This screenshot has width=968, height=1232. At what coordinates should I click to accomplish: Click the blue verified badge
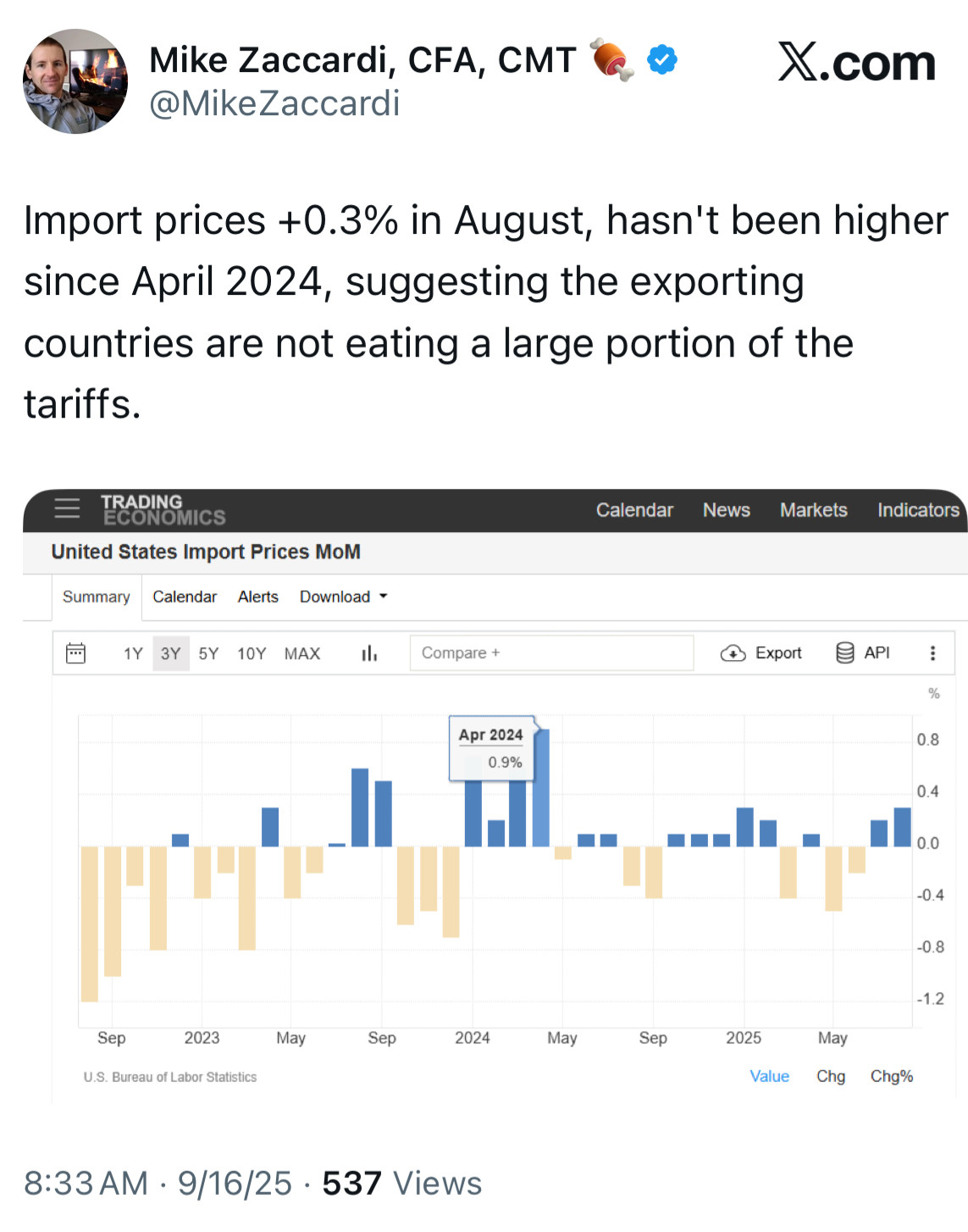click(662, 60)
